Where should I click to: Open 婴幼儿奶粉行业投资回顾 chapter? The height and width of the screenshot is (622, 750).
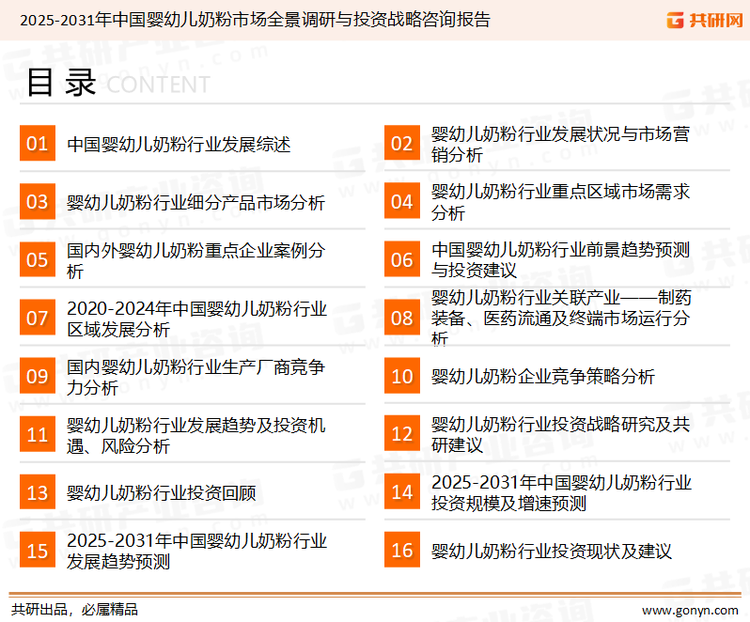click(x=161, y=492)
